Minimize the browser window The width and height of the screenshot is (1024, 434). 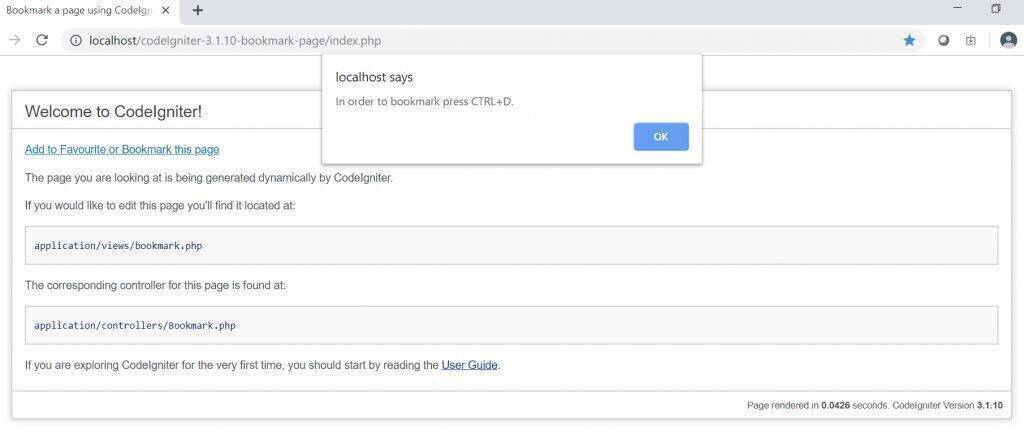pyautogui.click(x=958, y=8)
